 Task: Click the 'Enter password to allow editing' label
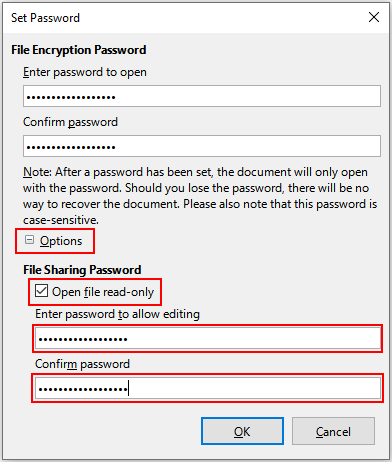(117, 314)
